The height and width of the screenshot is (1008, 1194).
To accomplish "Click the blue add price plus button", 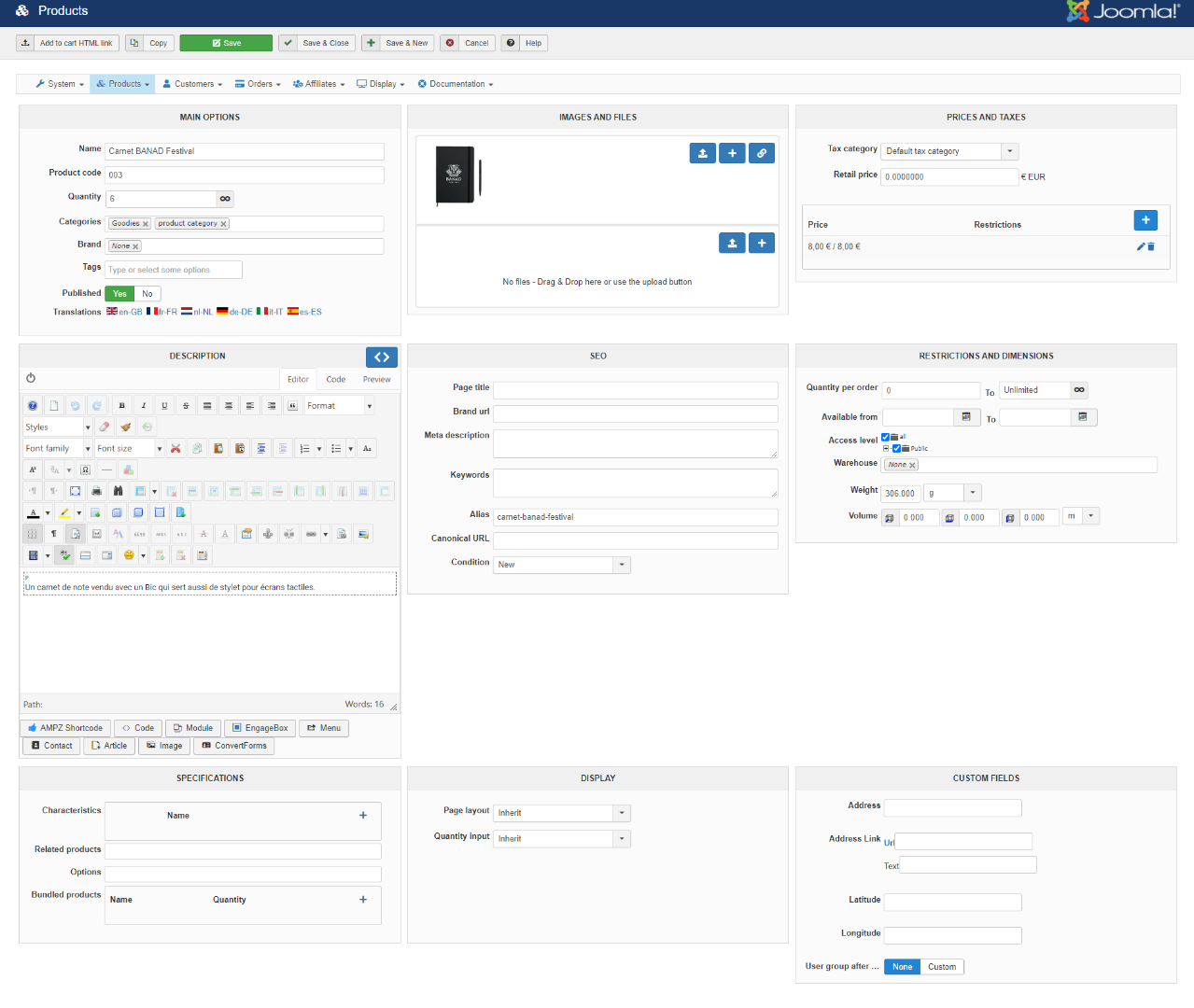I will click(1145, 220).
